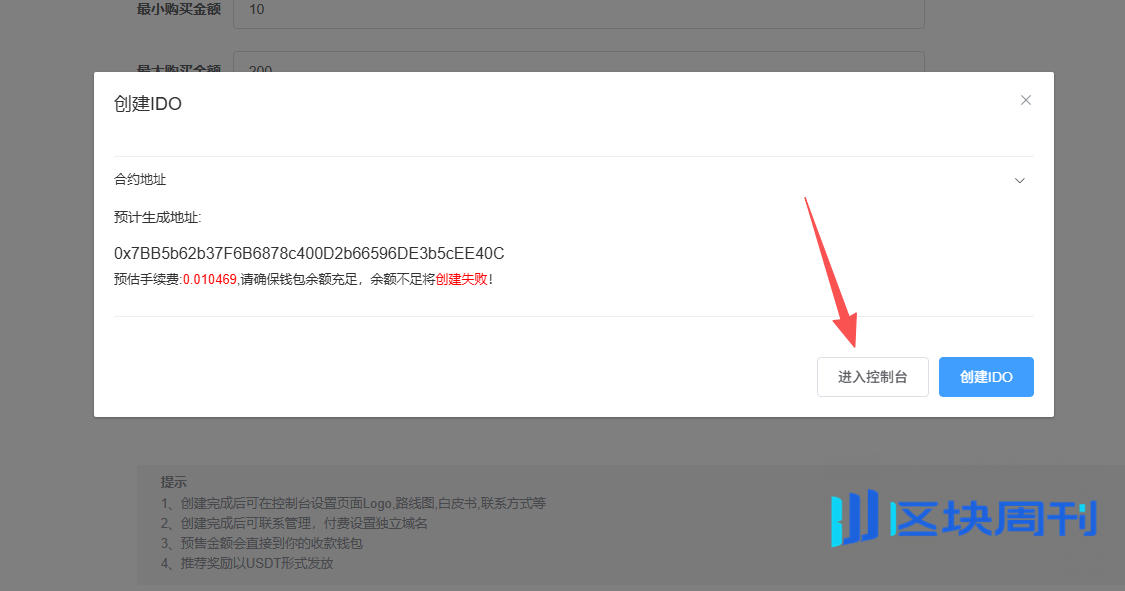The width and height of the screenshot is (1125, 591).
Task: Click the 区块周刊 watermark text
Action: [x=995, y=519]
